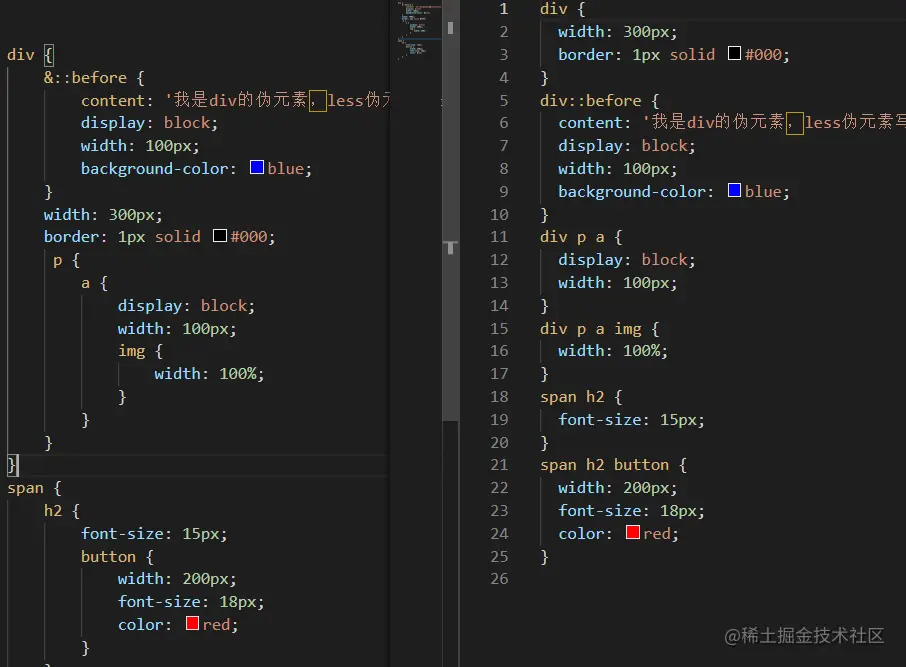
Task: Click the 'img {' line in left pane
Action: coord(140,351)
